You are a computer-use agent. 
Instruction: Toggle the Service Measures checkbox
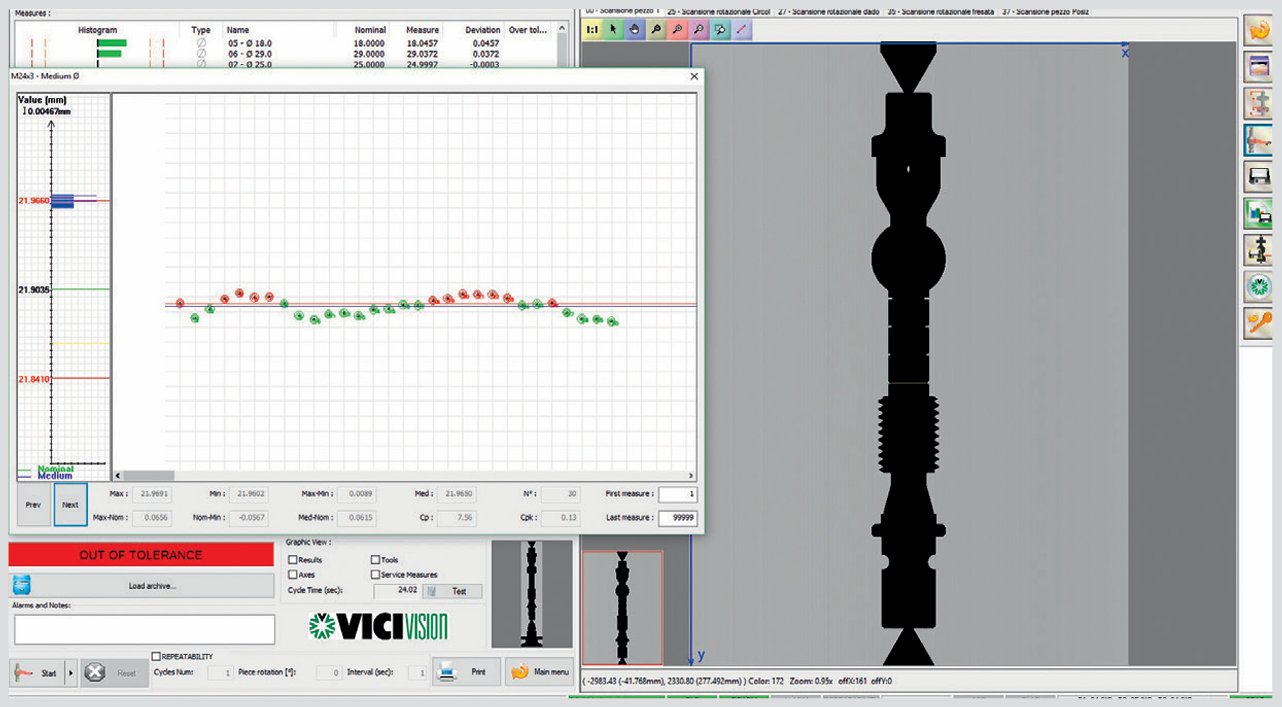point(376,575)
